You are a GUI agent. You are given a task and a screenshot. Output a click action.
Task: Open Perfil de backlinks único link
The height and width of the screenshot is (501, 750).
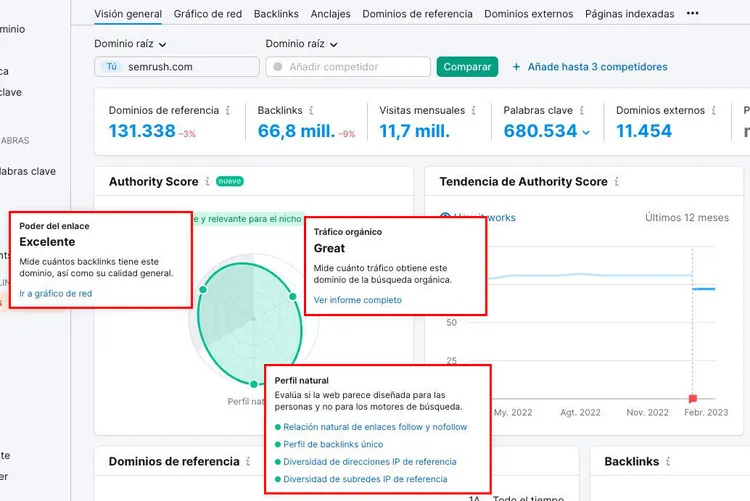[x=333, y=444]
